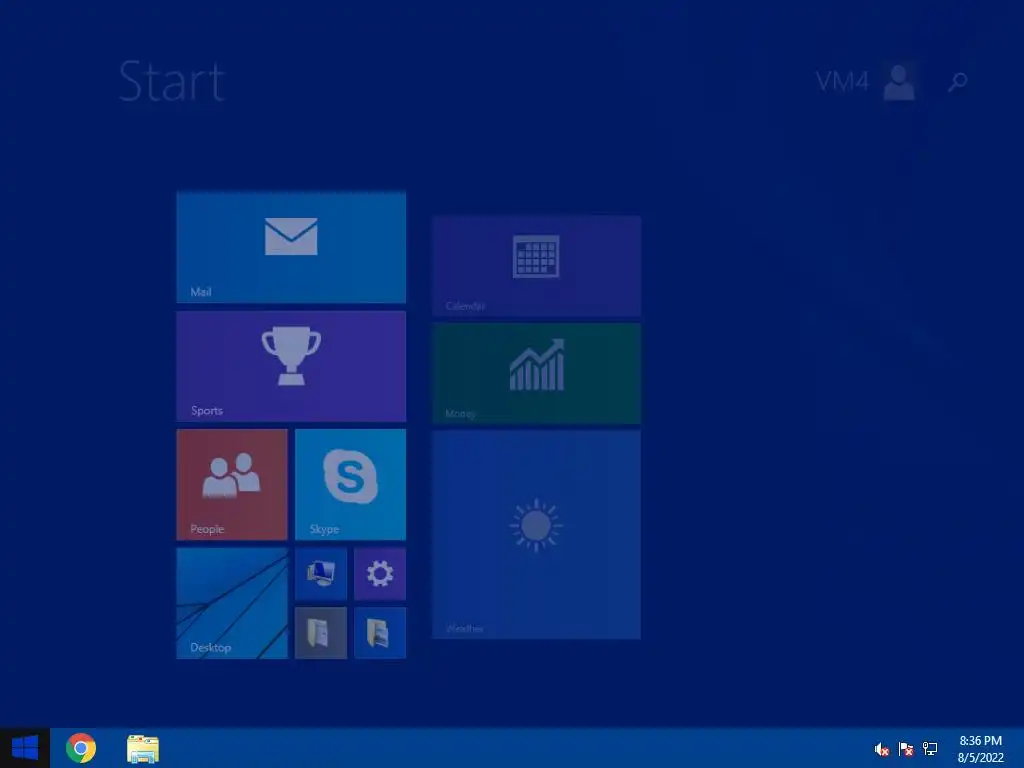1024x768 pixels.
Task: Open the This PC computer tile
Action: click(x=321, y=574)
